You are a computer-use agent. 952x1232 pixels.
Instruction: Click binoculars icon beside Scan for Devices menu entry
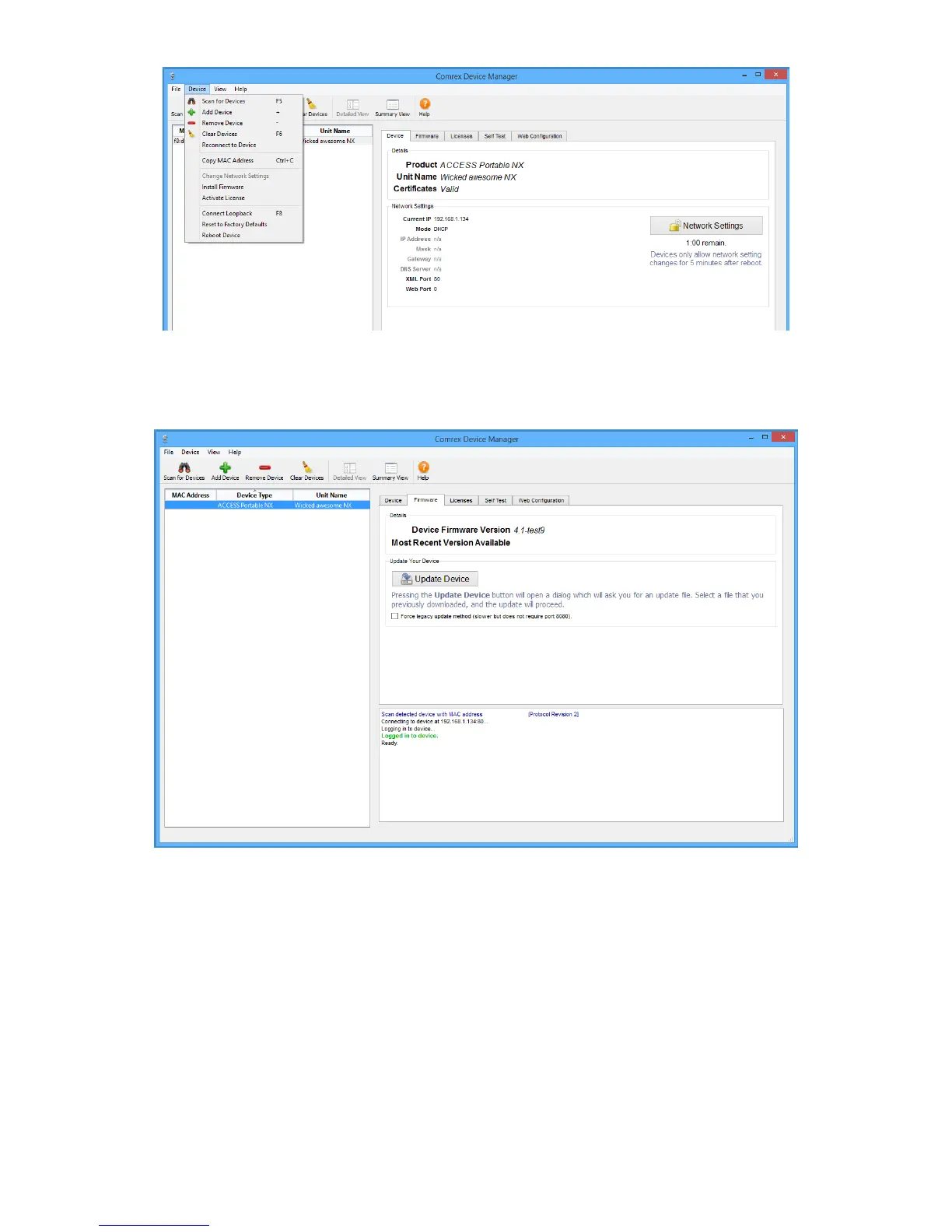point(191,101)
